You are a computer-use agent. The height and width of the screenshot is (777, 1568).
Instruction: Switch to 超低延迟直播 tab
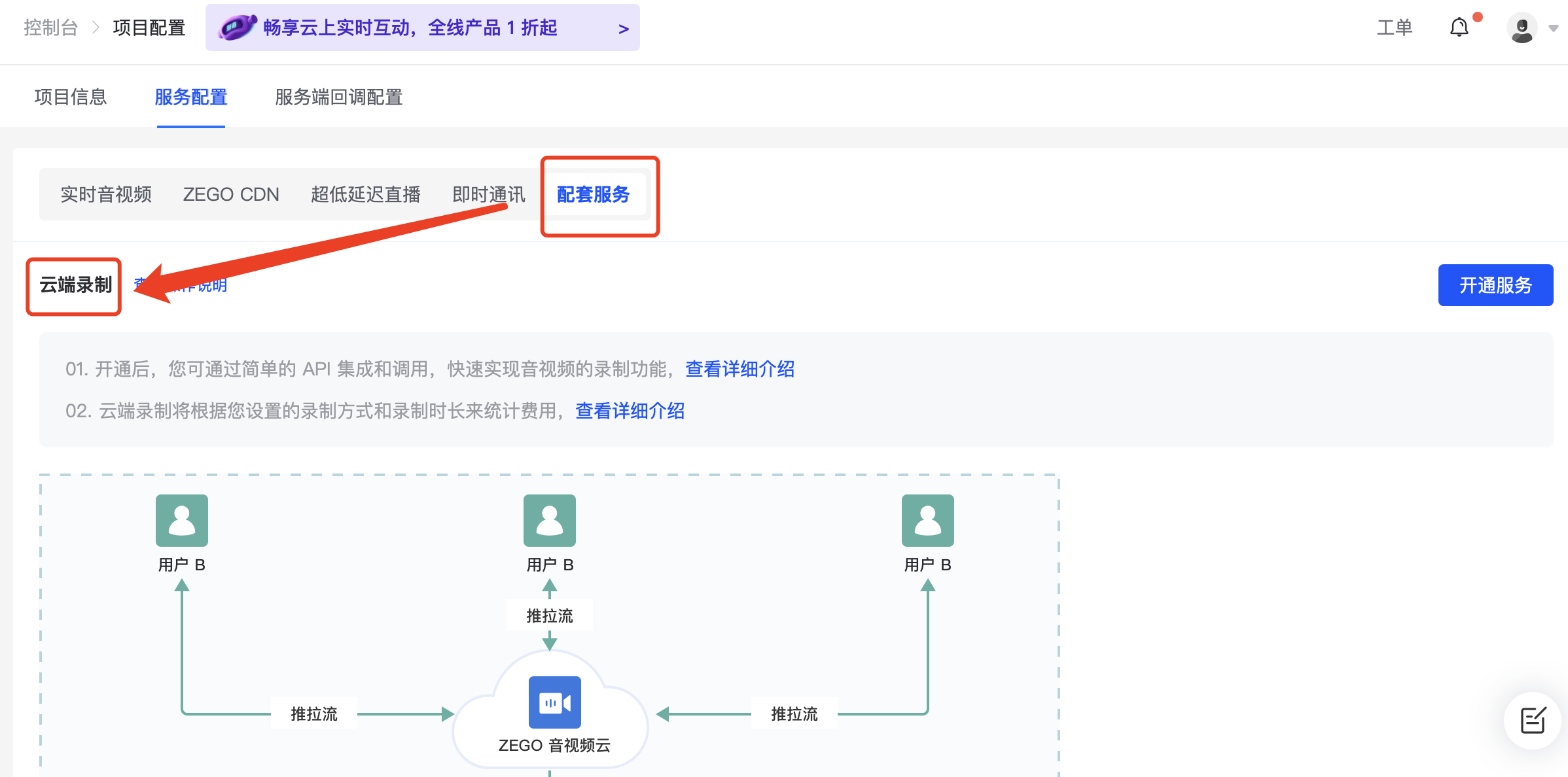coord(365,194)
